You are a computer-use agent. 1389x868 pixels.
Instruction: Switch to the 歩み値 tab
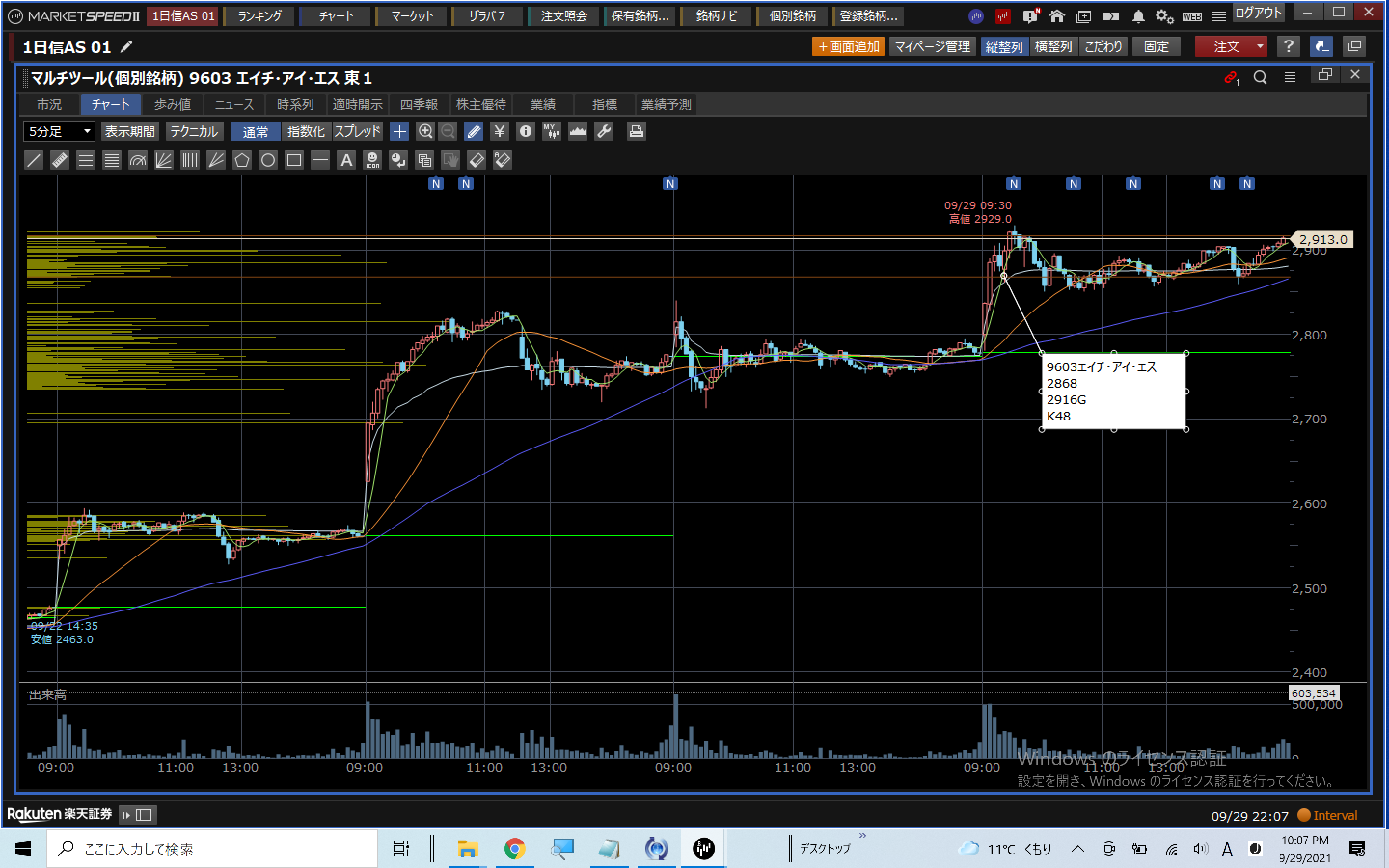point(172,105)
